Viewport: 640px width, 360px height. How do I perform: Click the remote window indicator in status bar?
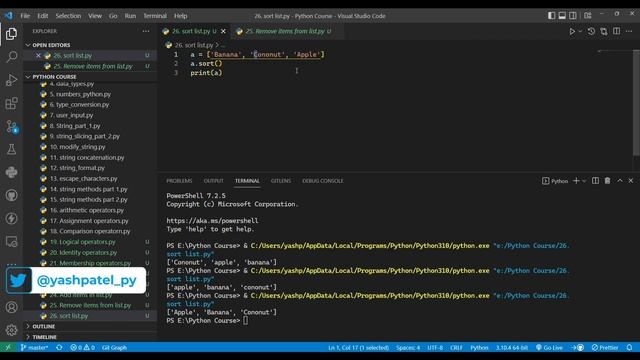pyautogui.click(x=8, y=348)
